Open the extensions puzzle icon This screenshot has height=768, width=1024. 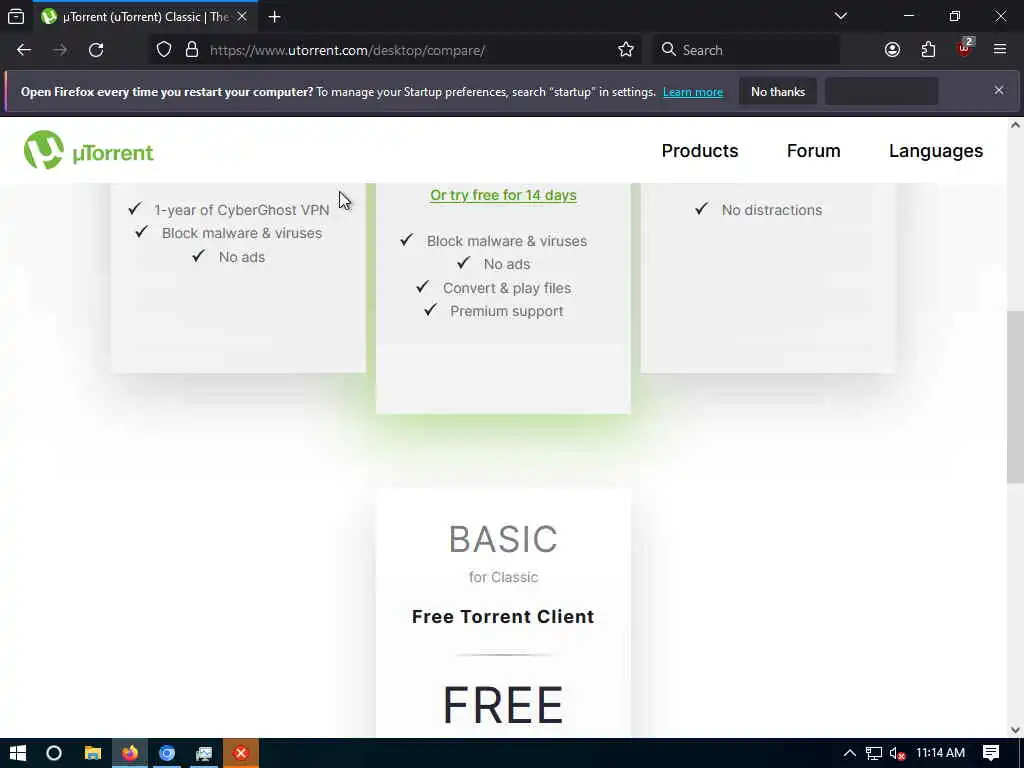[x=928, y=50]
